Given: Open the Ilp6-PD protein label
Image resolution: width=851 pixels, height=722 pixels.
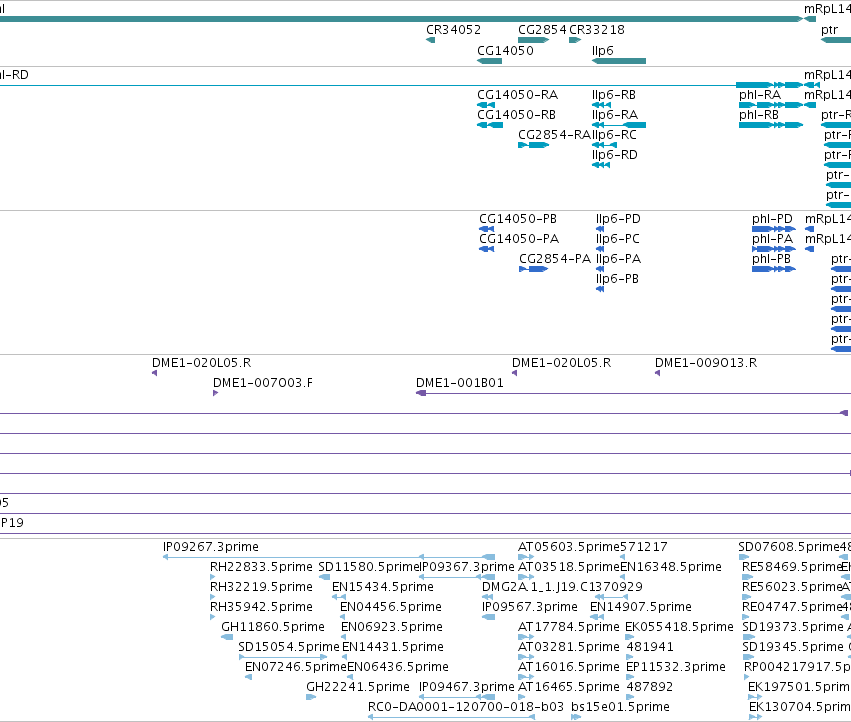Looking at the screenshot, I should (618, 219).
